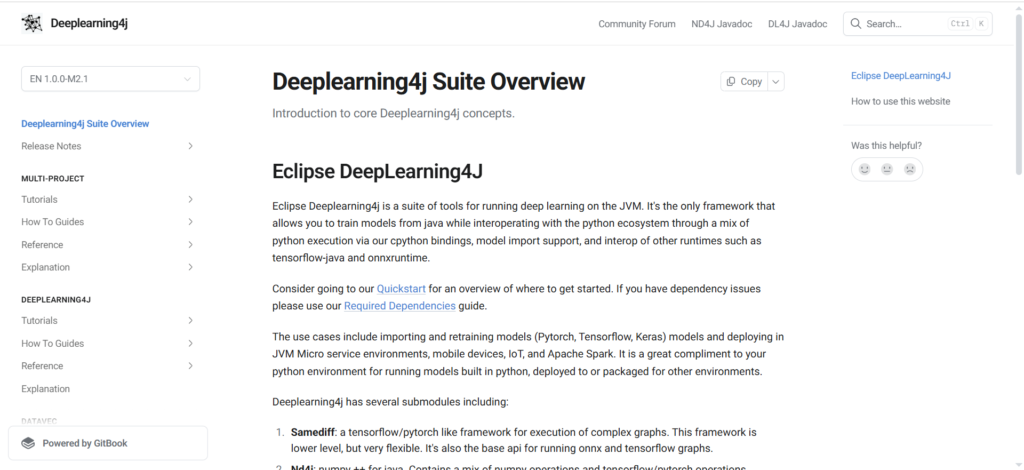Screen dimensions: 1024x470
Task: Focus the Search input field
Action: click(918, 24)
